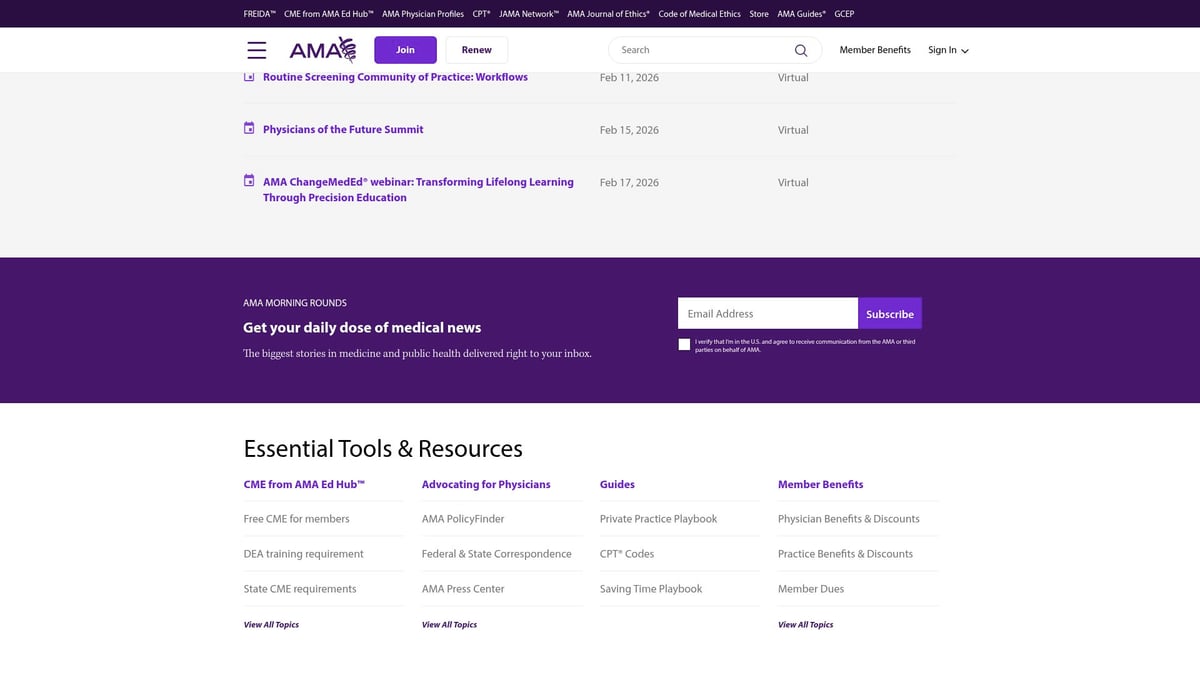This screenshot has height=675, width=1200.
Task: Enable the U.S. verification consent checkbox
Action: [x=684, y=344]
